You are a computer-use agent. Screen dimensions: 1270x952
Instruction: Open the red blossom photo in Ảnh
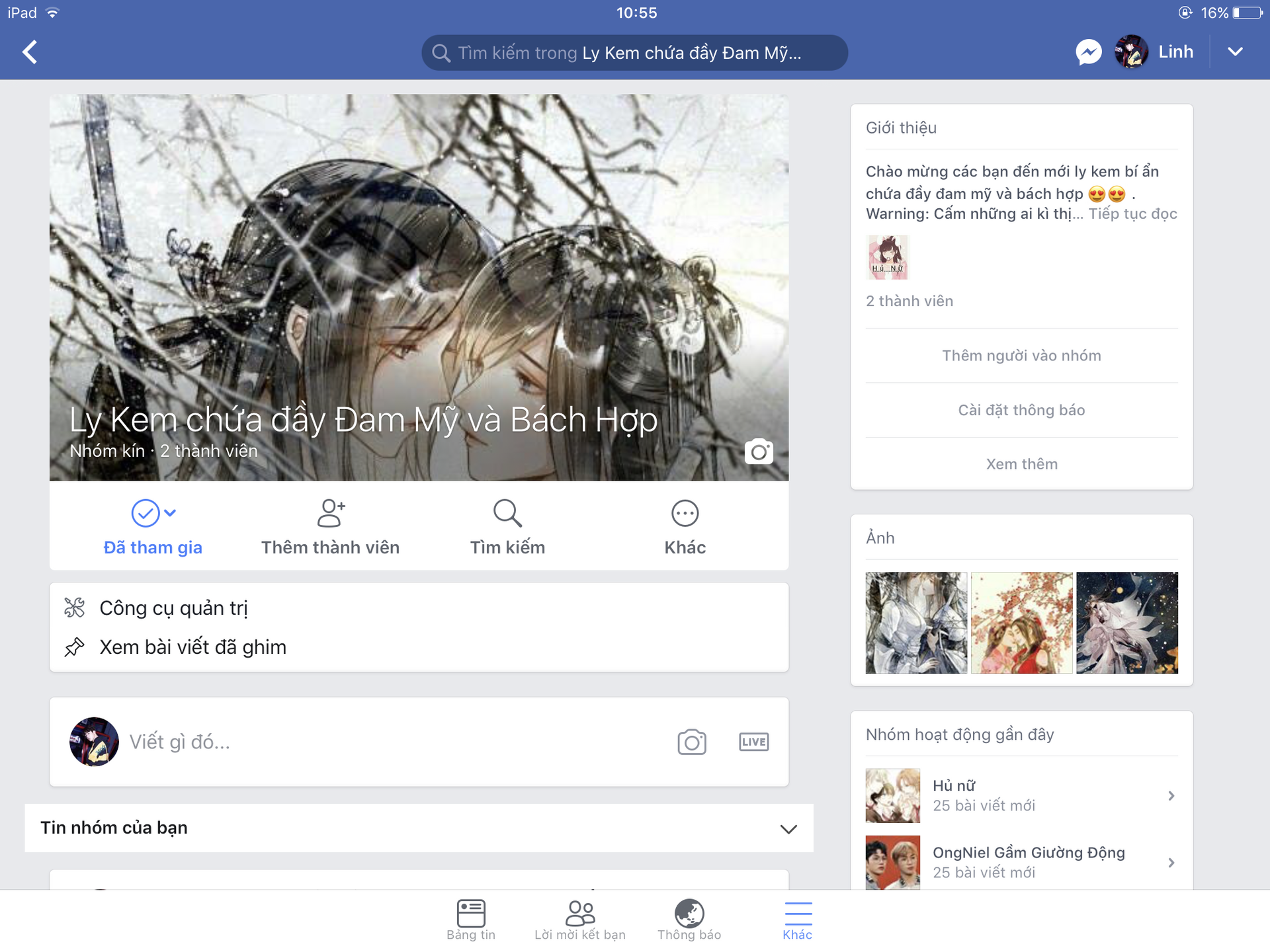pyautogui.click(x=1021, y=623)
